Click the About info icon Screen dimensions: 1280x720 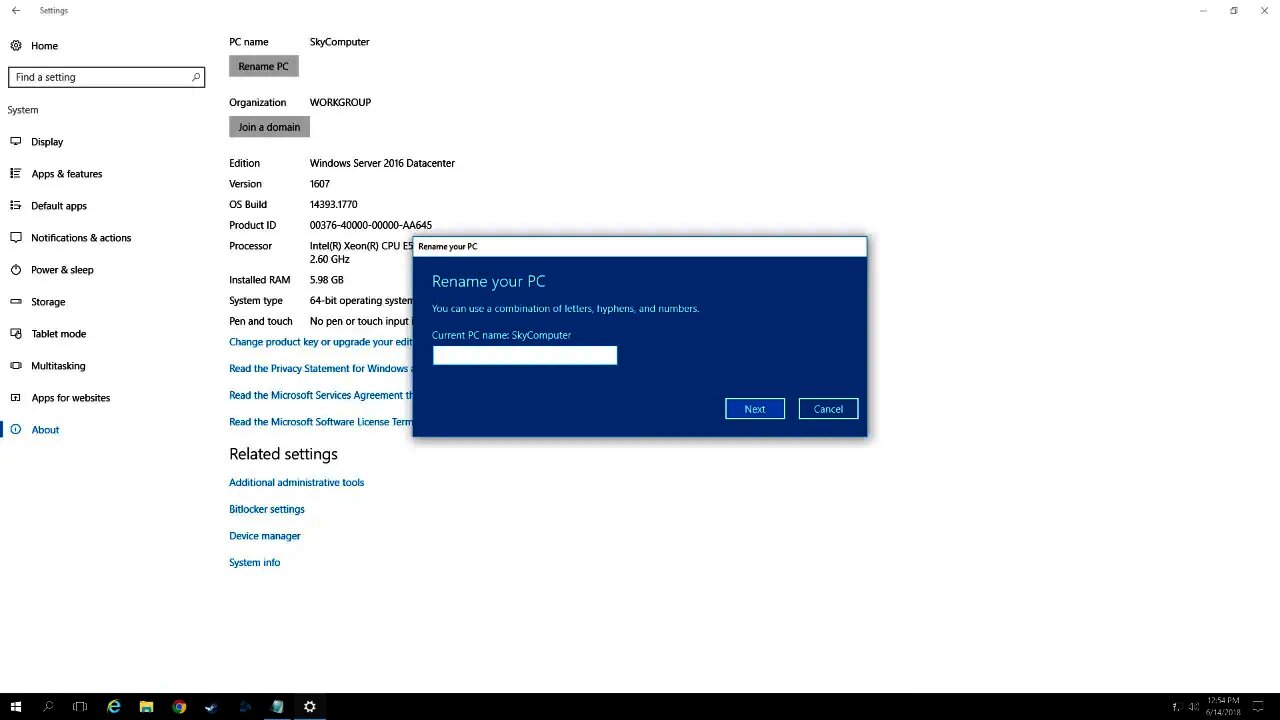(x=16, y=430)
